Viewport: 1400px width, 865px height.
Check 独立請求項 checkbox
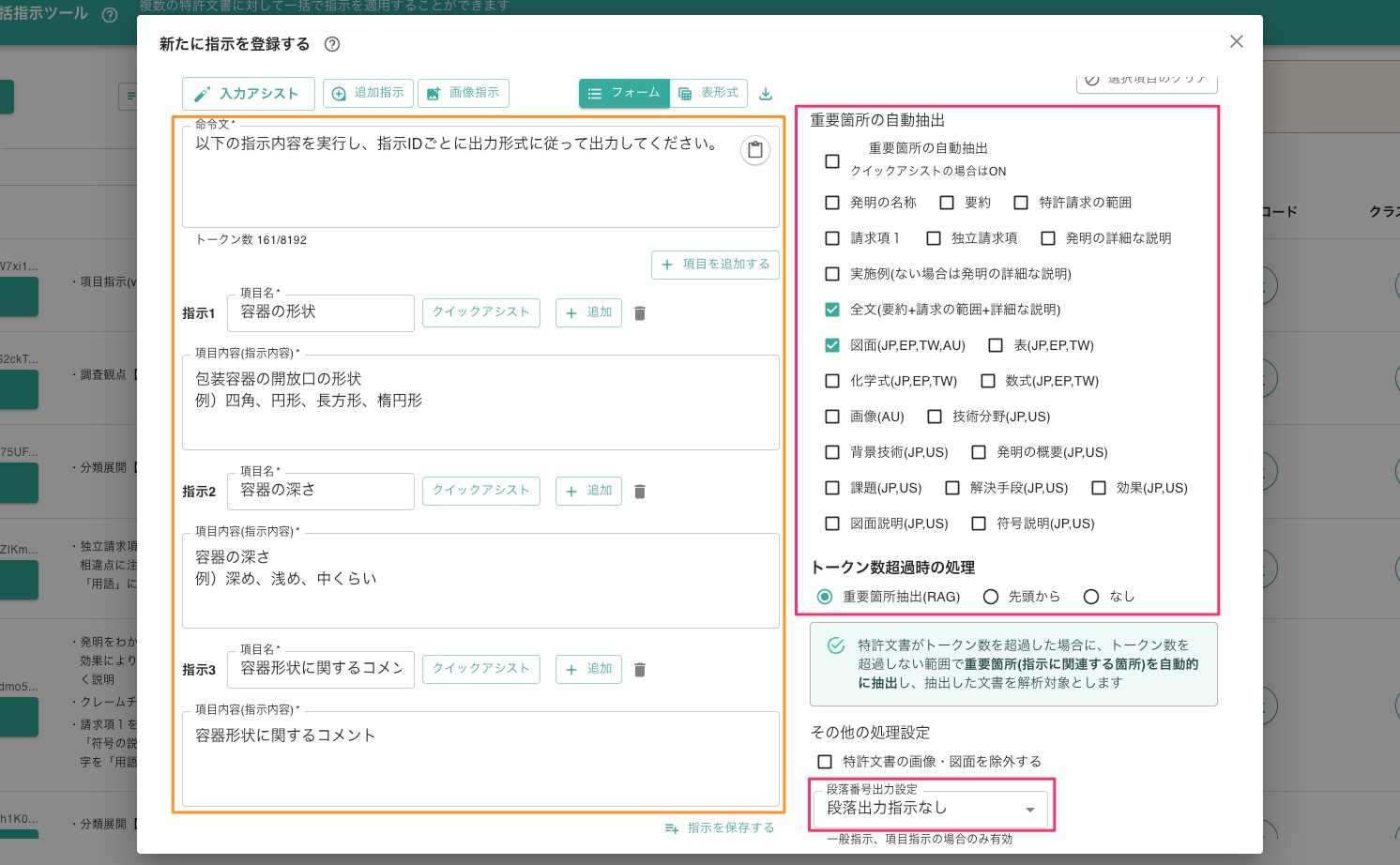pyautogui.click(x=934, y=238)
